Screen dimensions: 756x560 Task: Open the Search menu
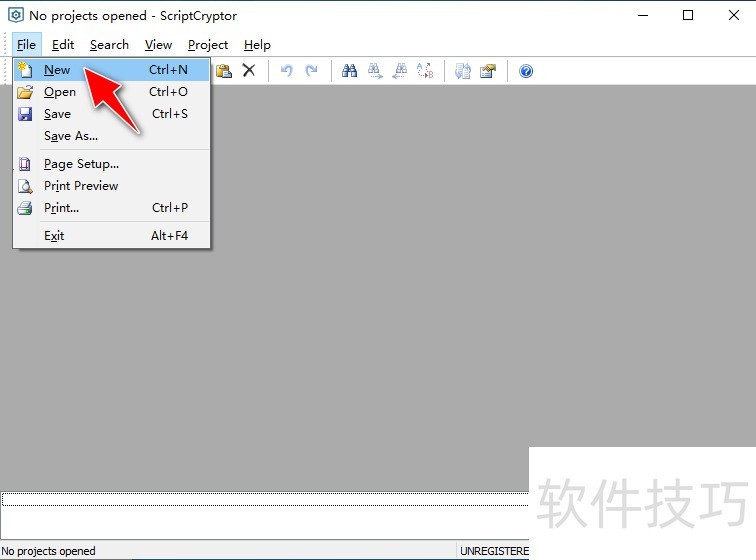point(109,45)
